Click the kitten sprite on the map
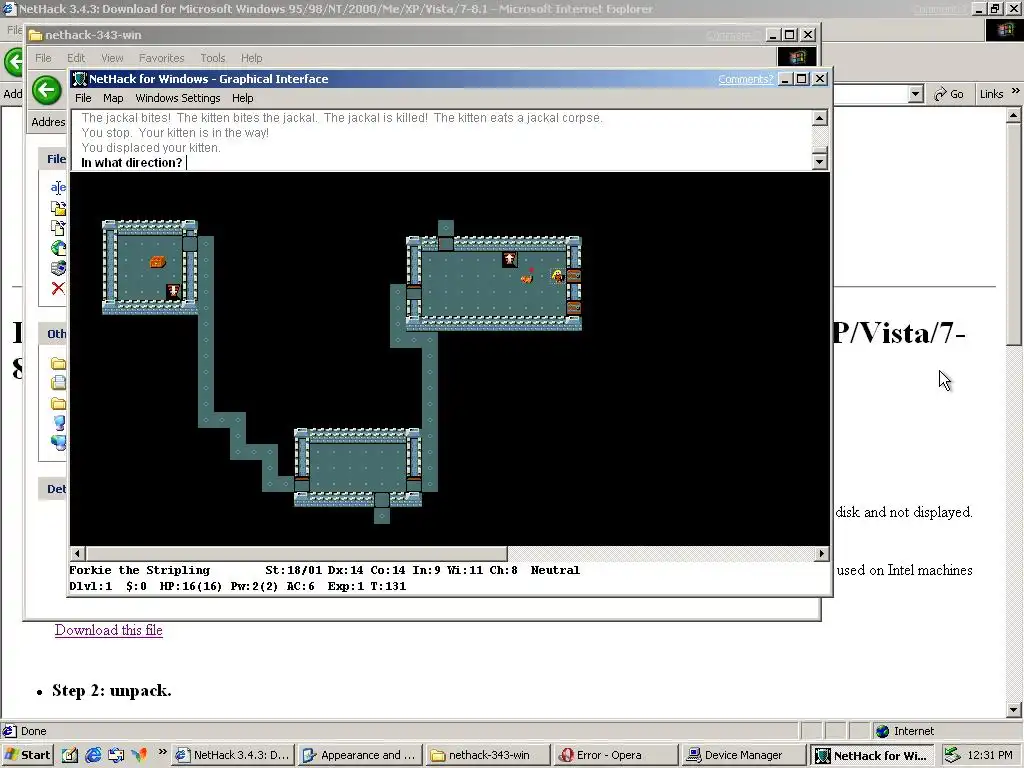1024x768 pixels. (x=527, y=277)
